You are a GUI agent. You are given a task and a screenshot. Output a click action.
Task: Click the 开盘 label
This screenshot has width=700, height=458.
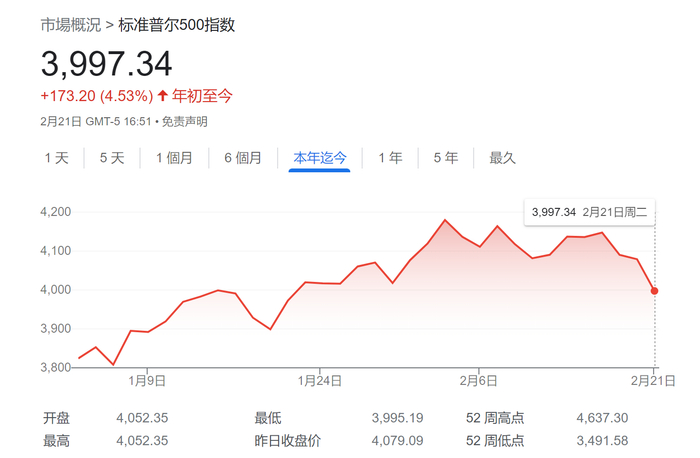pyautogui.click(x=56, y=418)
